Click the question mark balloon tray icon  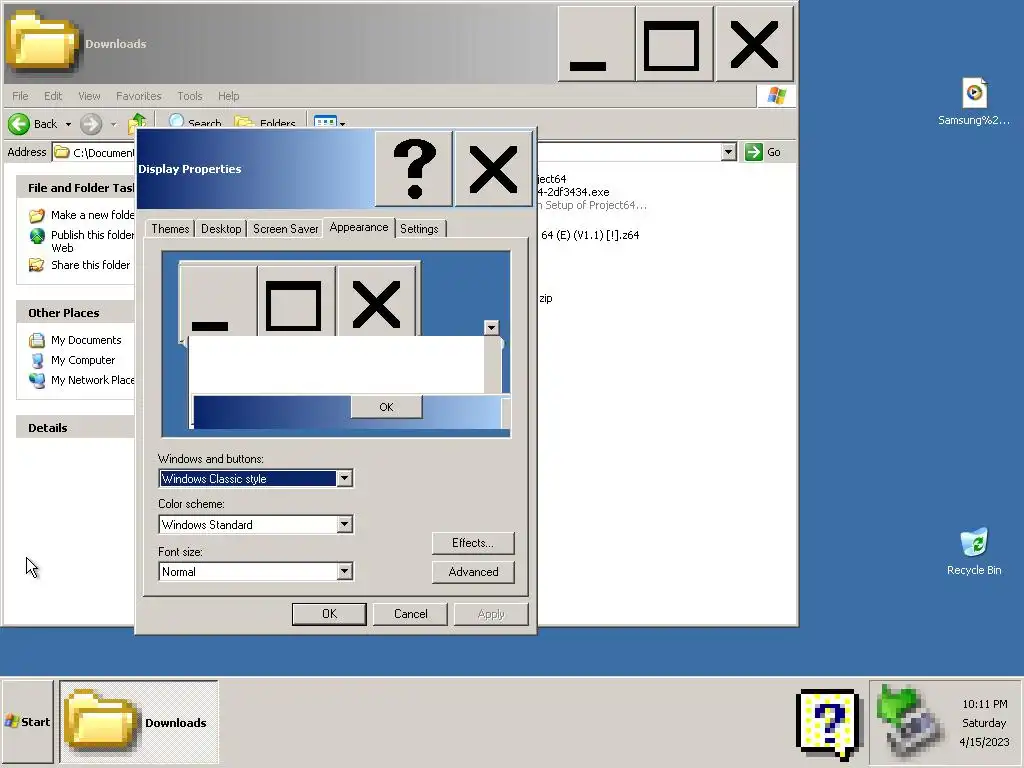829,724
